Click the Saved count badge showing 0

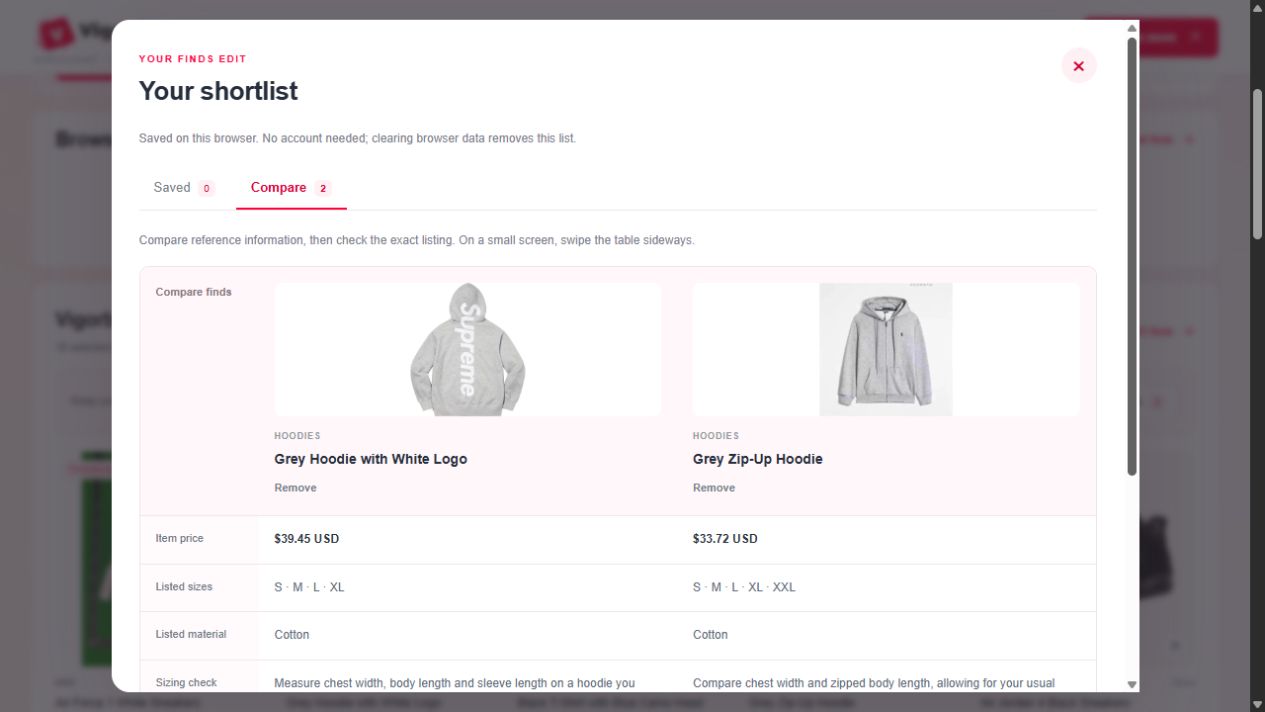tap(206, 188)
